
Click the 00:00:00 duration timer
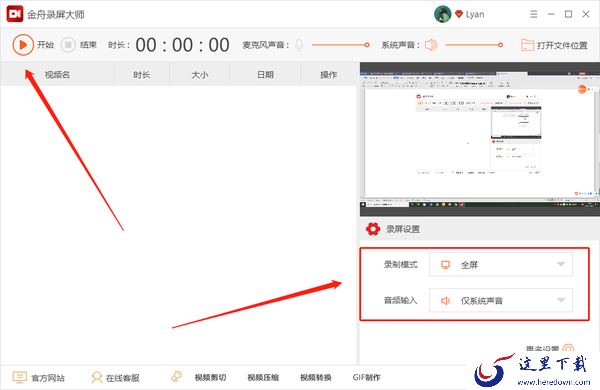pyautogui.click(x=182, y=45)
